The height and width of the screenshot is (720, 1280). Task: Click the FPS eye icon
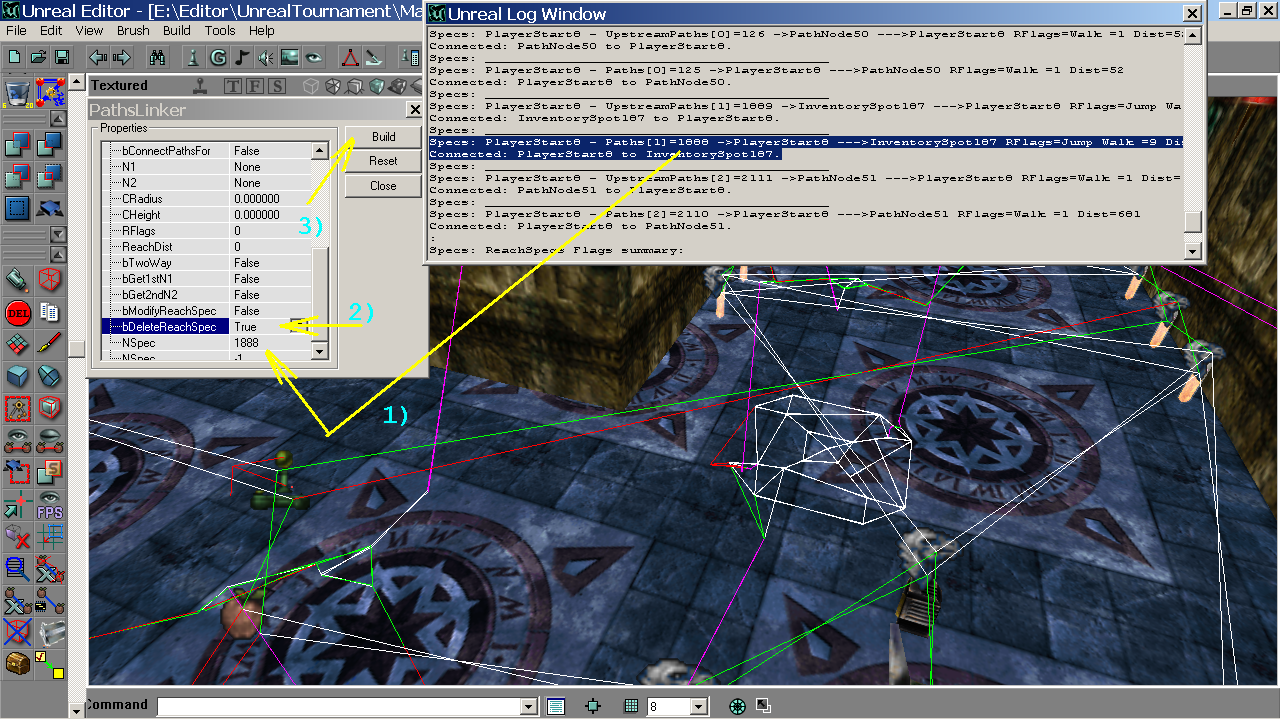(x=50, y=505)
